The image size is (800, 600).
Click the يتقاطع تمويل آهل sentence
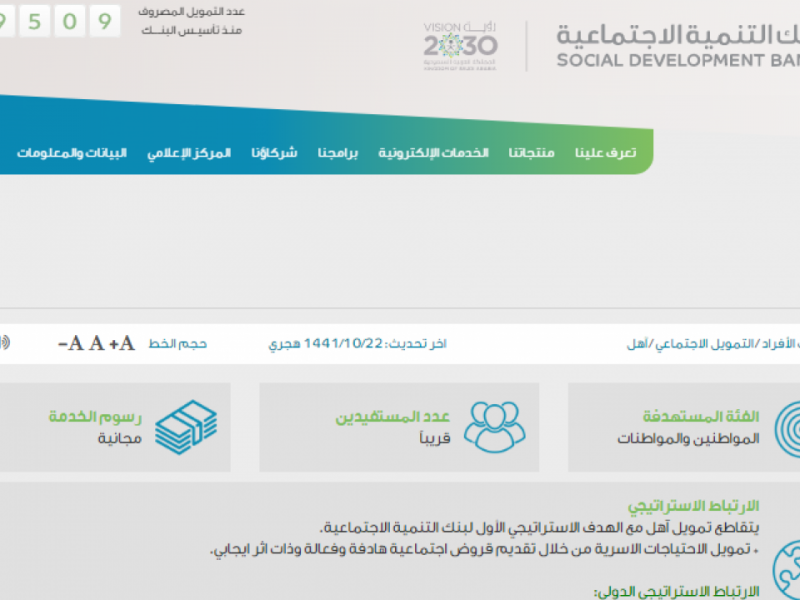click(539, 528)
